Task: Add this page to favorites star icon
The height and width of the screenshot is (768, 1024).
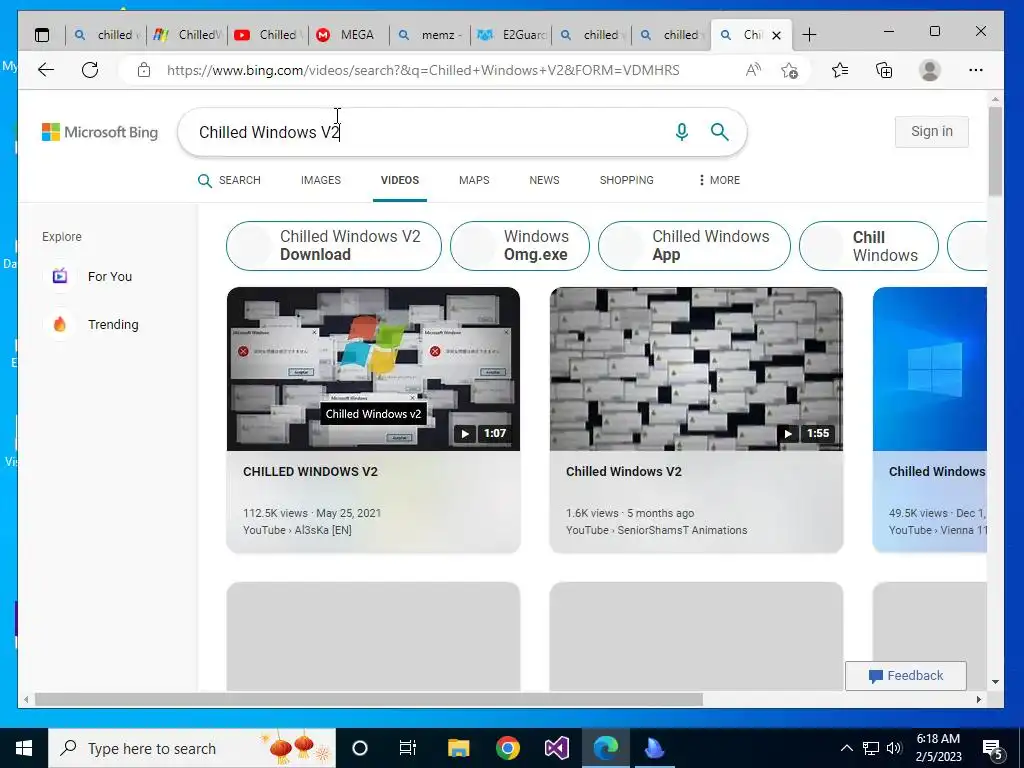Action: 790,70
